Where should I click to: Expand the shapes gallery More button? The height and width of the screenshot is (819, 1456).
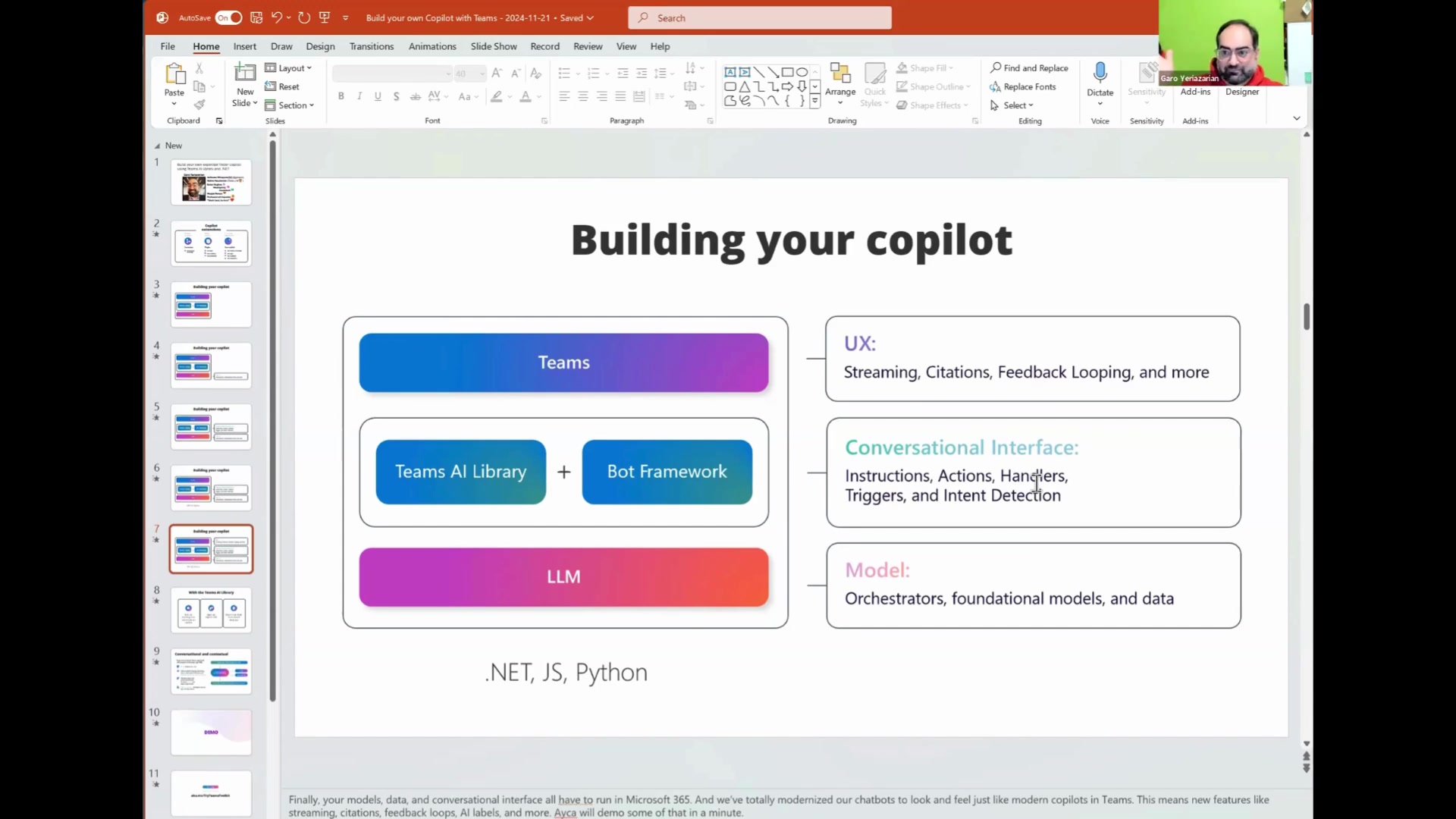pyautogui.click(x=815, y=101)
